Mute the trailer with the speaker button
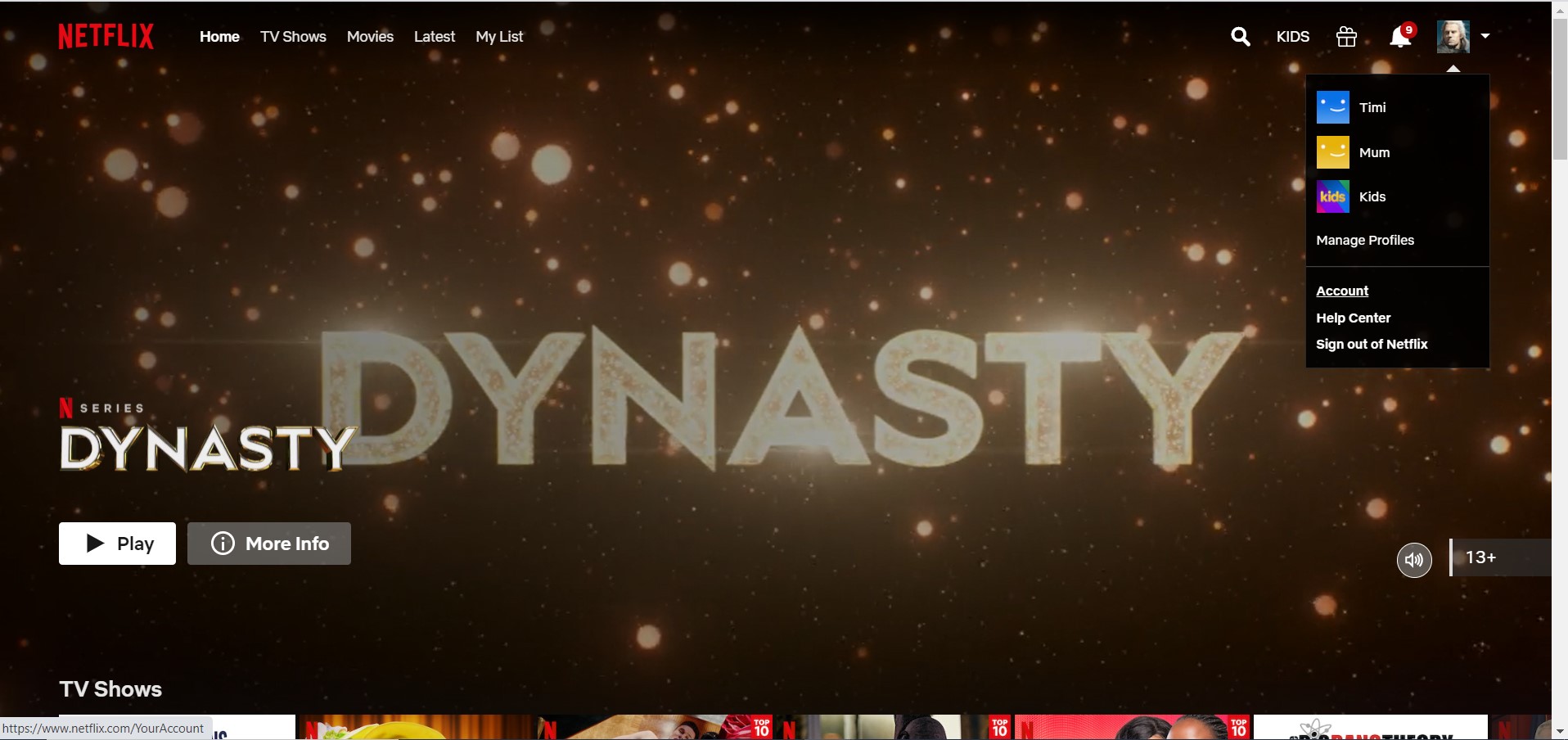The image size is (1568, 740). point(1414,560)
